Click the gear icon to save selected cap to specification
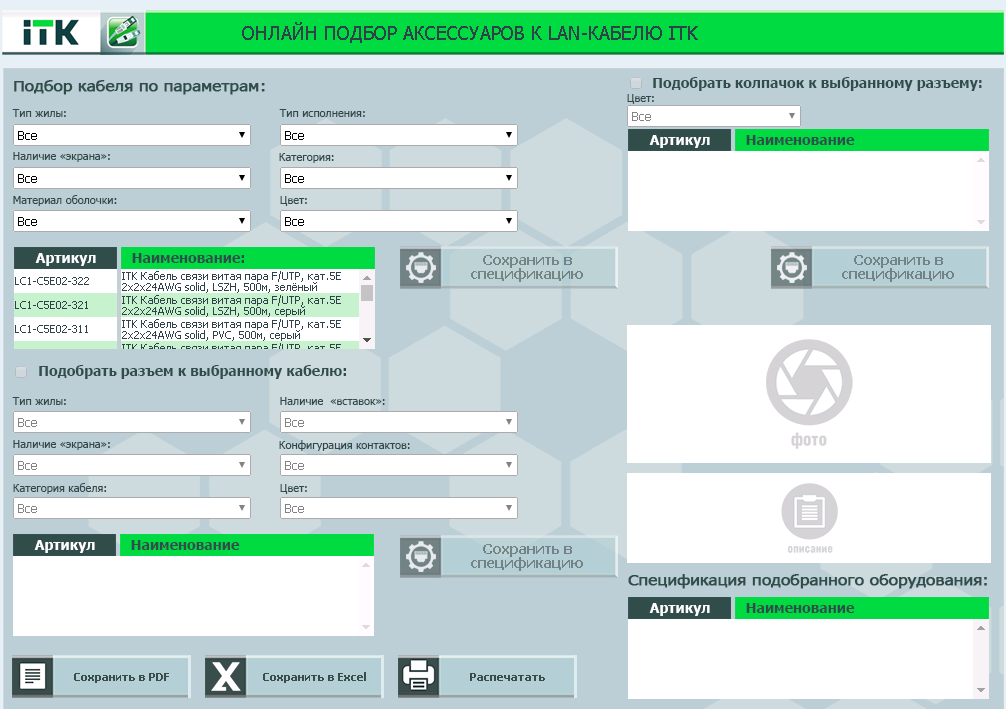Image resolution: width=1006 pixels, height=709 pixels. click(x=792, y=267)
